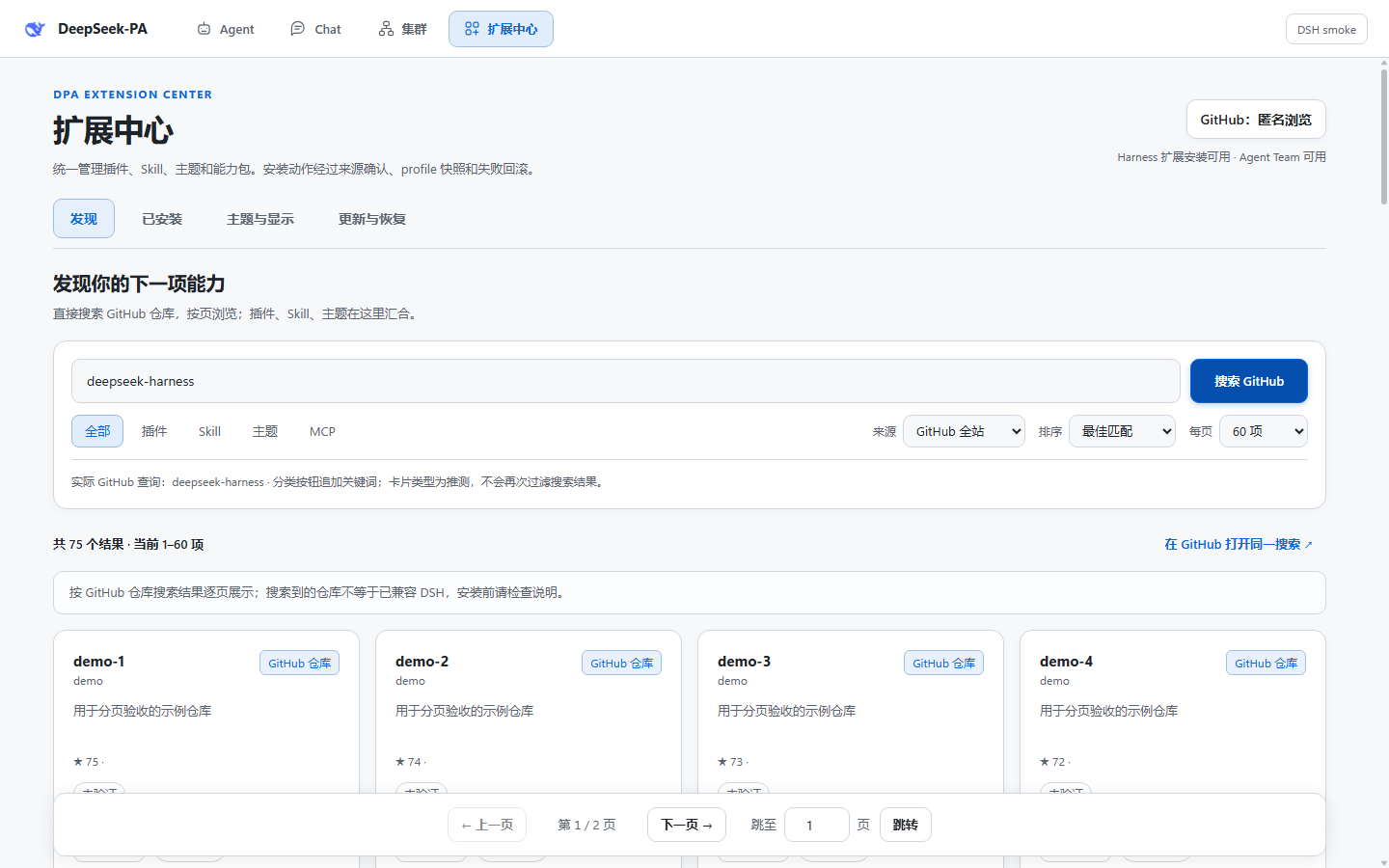
Task: Click the 按 GitHub 仓库搜索结果逐页展示 notice
Action: (690, 592)
